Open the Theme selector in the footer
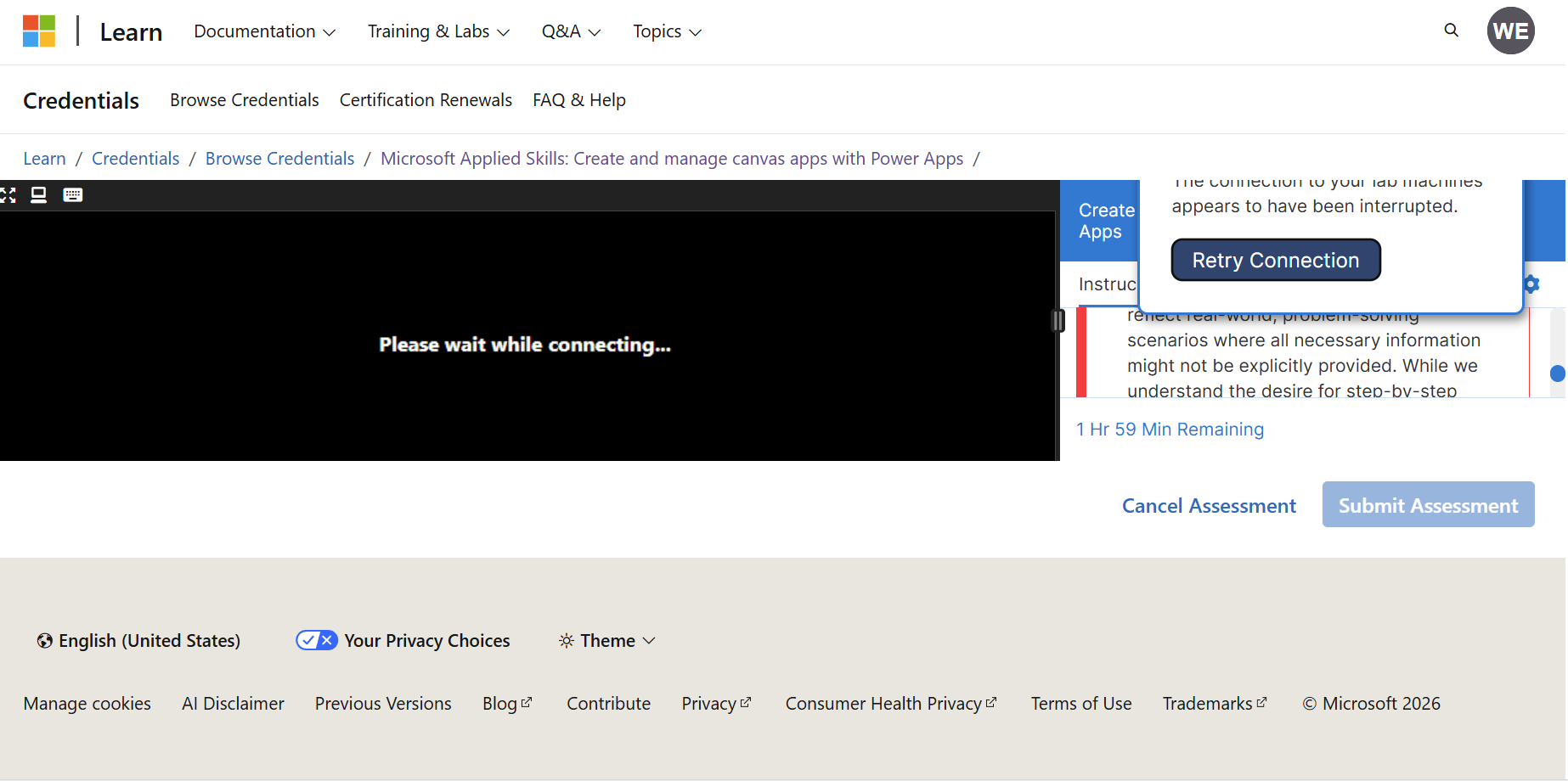Viewport: 1568px width, 781px height. tap(606, 641)
